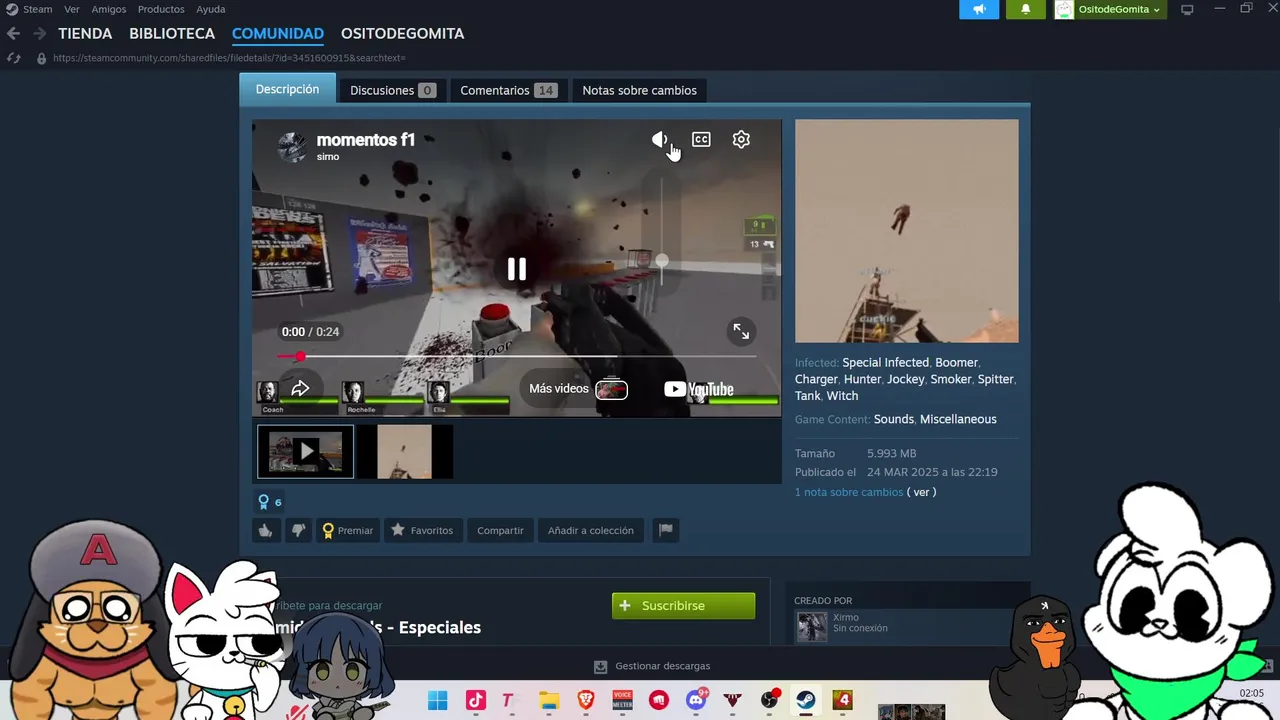
Task: Report the item with flag icon
Action: click(x=665, y=530)
